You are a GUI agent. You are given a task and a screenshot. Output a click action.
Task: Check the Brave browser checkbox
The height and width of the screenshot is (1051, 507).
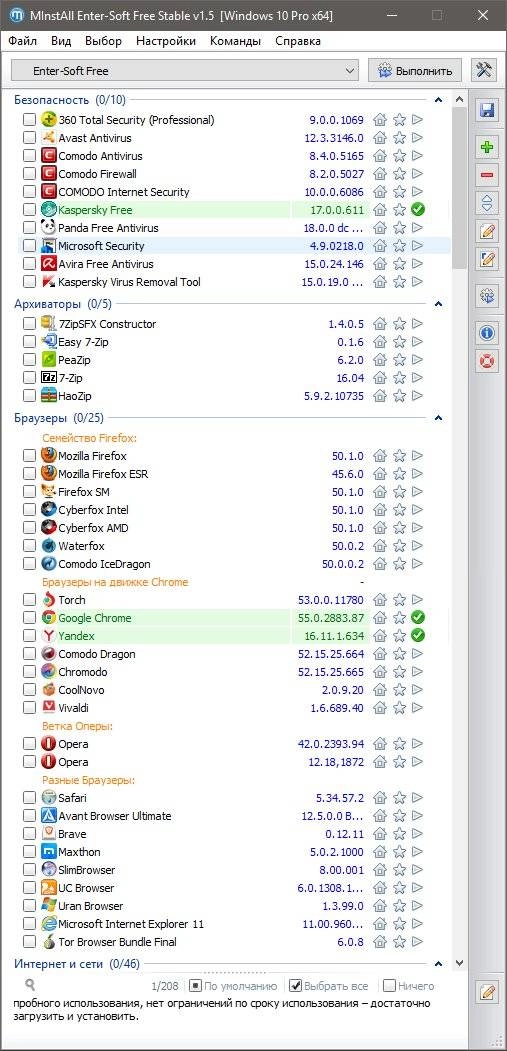[x=29, y=834]
